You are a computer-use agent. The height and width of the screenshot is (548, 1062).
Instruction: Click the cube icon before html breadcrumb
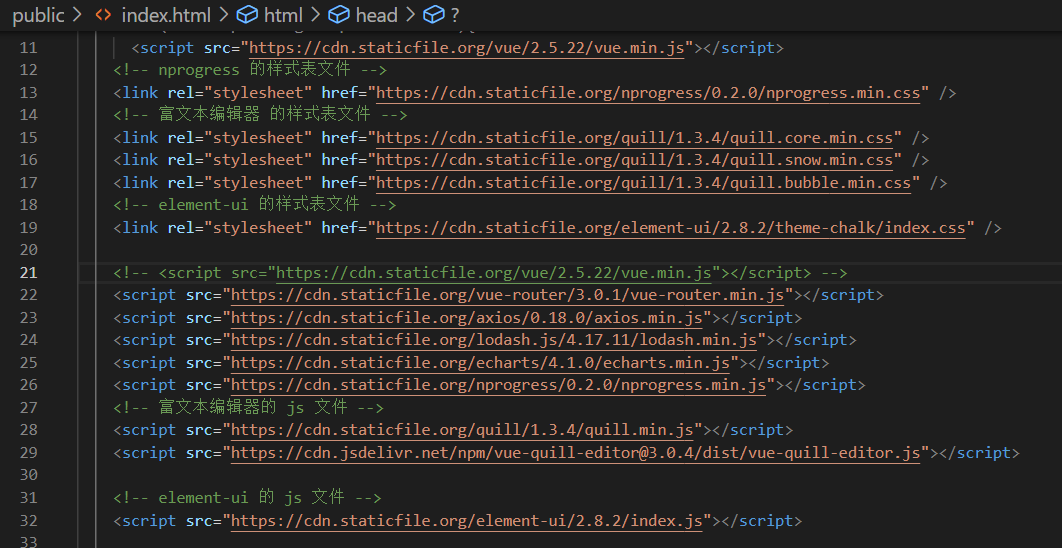(x=248, y=15)
